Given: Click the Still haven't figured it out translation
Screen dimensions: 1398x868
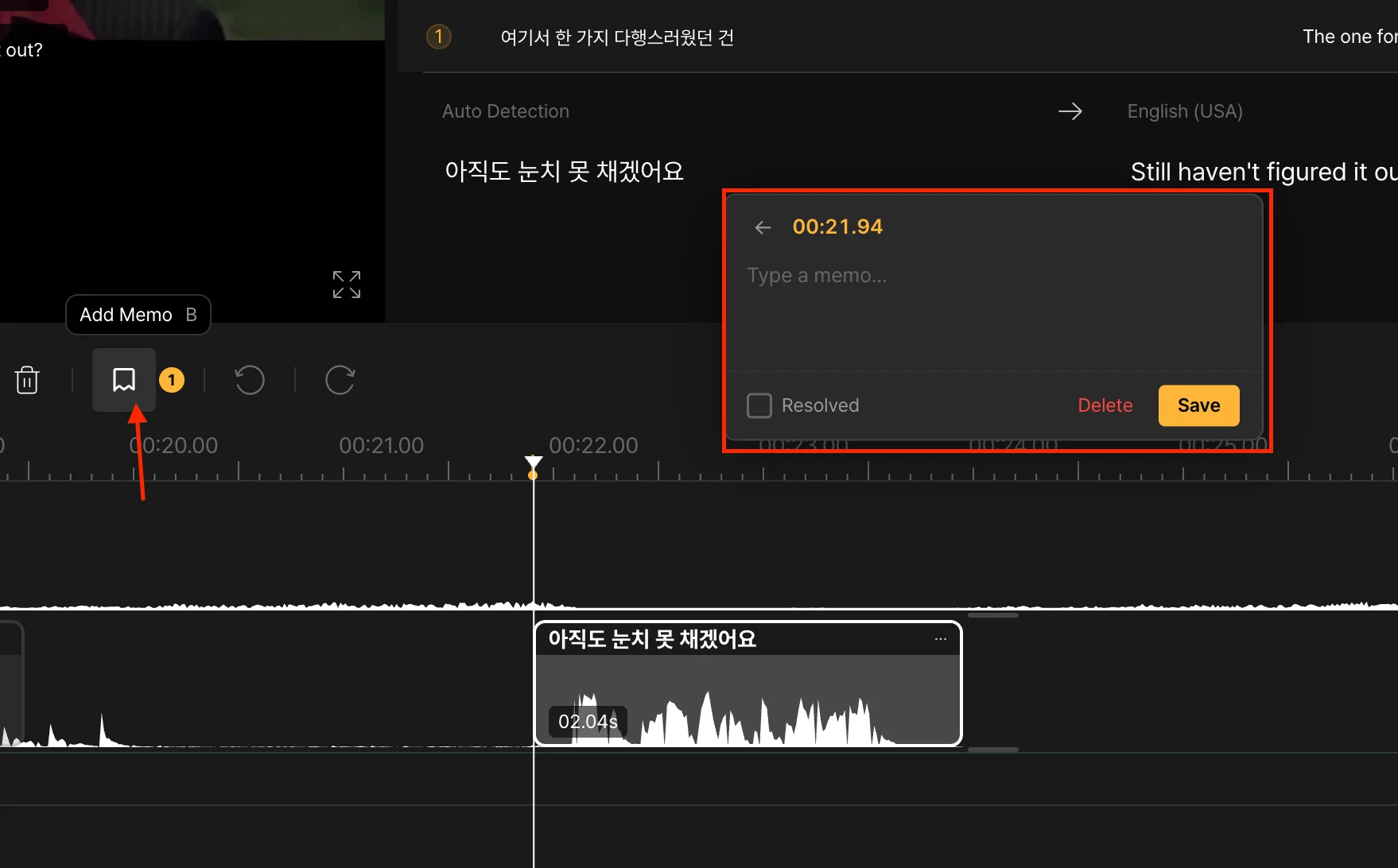Looking at the screenshot, I should pos(1262,172).
